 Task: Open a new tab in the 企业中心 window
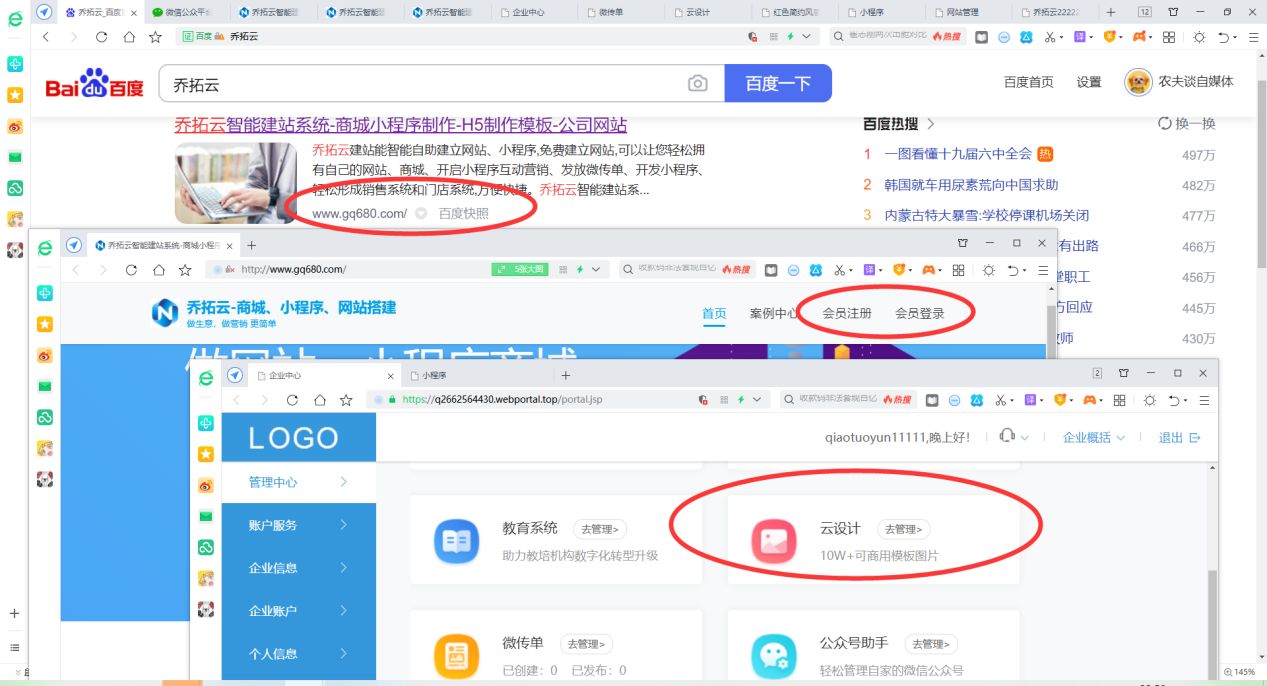point(565,375)
